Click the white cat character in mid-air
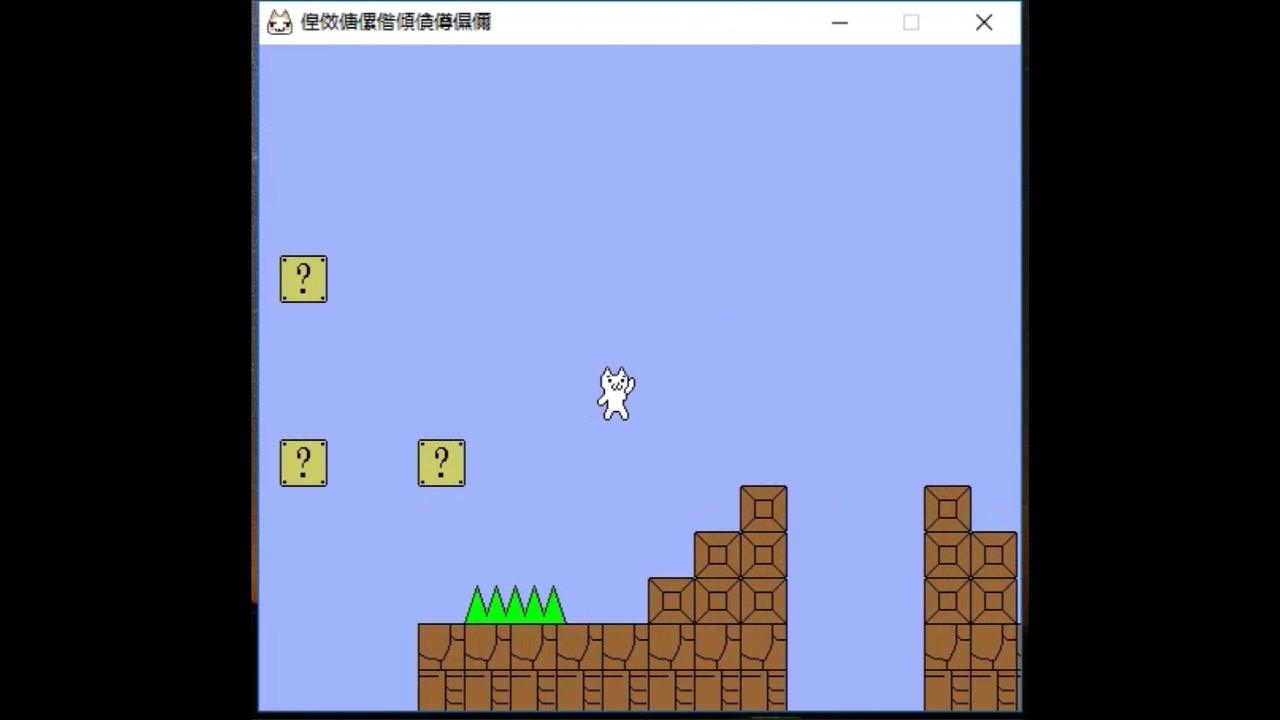Image resolution: width=1280 pixels, height=720 pixels. 616,393
